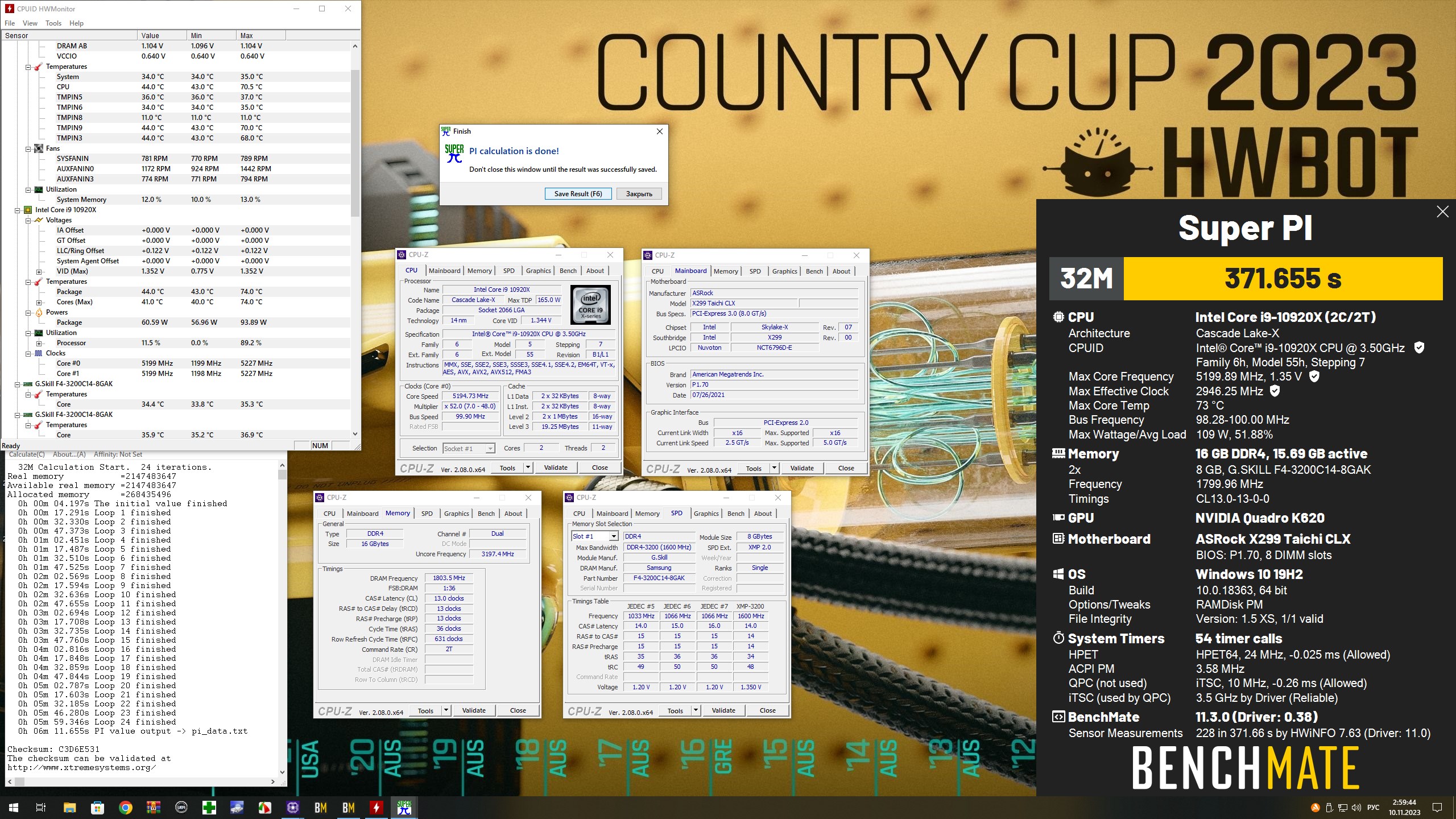
Task: Click the Super PI icon in Finish dialog
Action: pos(454,154)
